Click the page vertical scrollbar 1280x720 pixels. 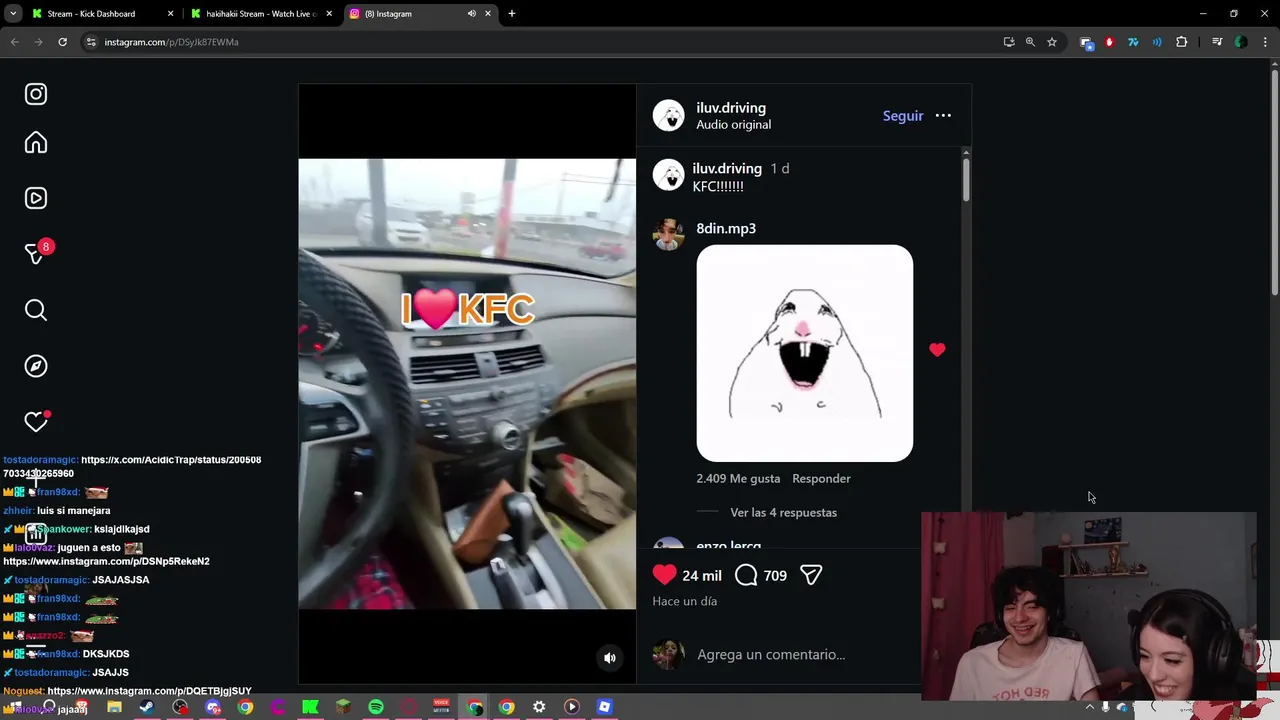pos(1274,180)
